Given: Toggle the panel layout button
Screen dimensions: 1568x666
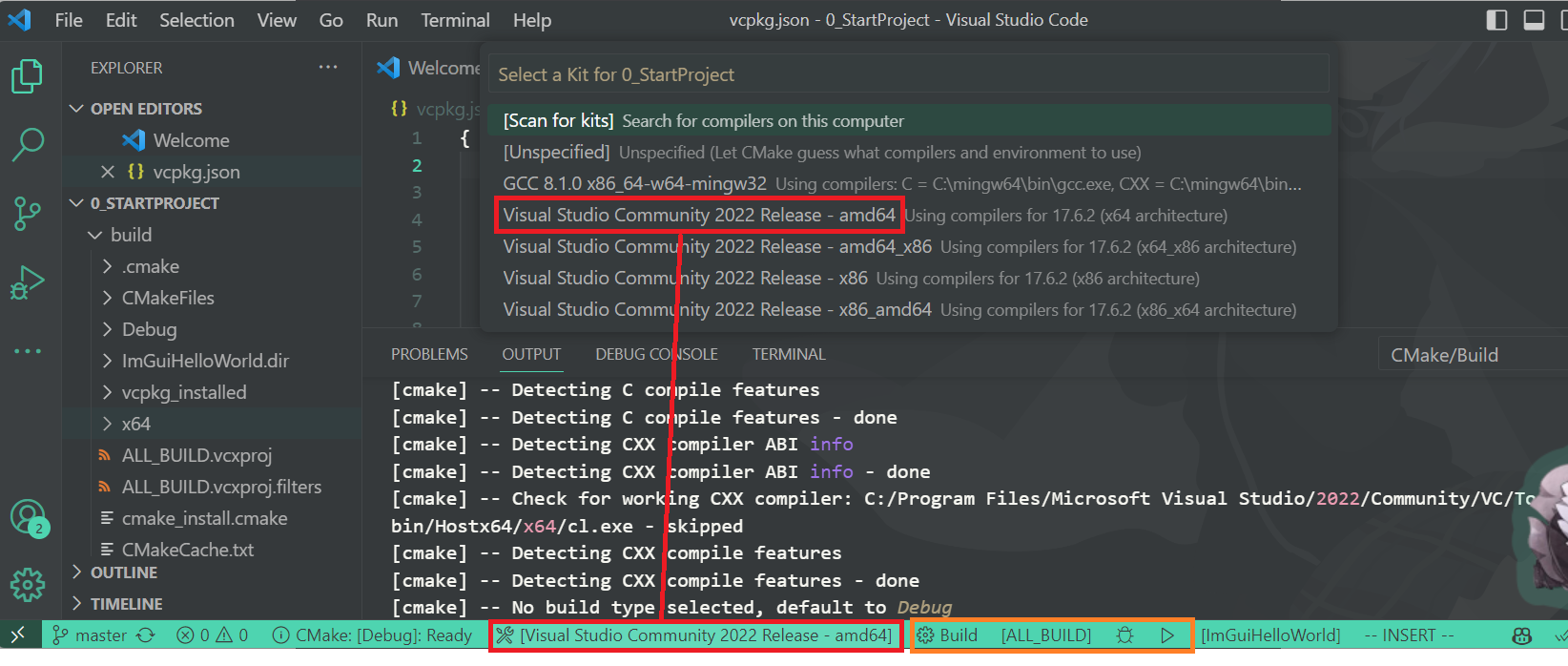Looking at the screenshot, I should click(x=1534, y=20).
